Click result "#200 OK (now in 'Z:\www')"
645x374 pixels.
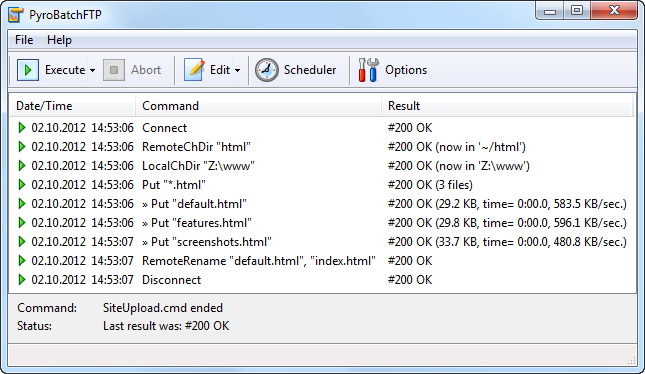(459, 165)
